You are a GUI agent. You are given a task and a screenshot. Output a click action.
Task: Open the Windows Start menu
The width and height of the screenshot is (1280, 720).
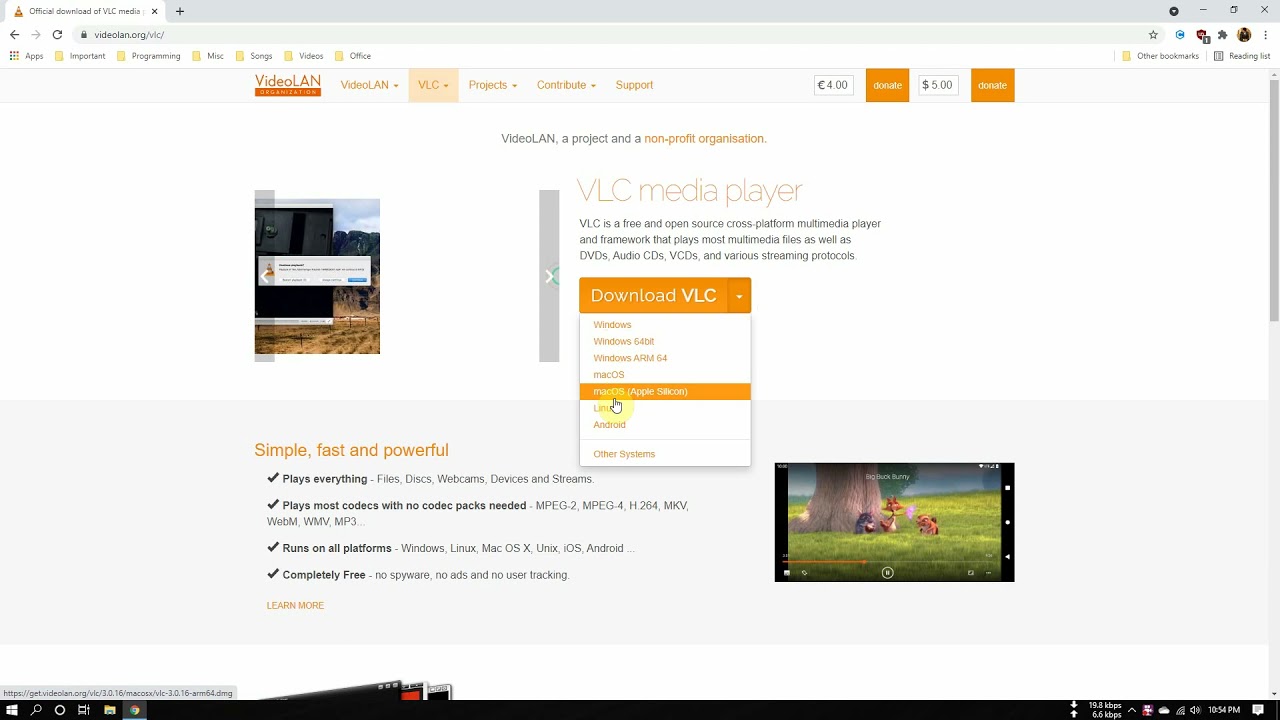point(12,710)
